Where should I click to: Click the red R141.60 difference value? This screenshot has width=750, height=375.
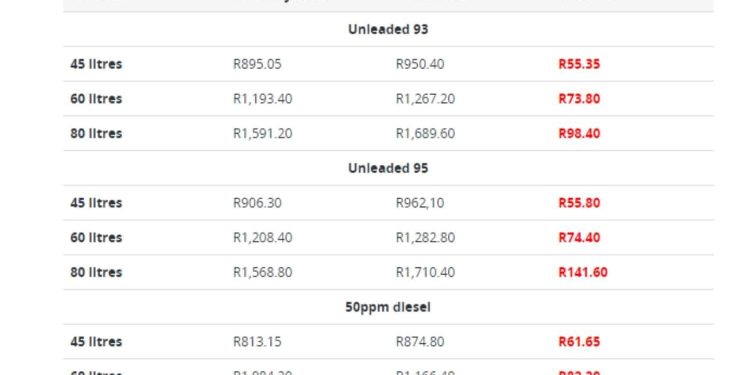tap(583, 272)
